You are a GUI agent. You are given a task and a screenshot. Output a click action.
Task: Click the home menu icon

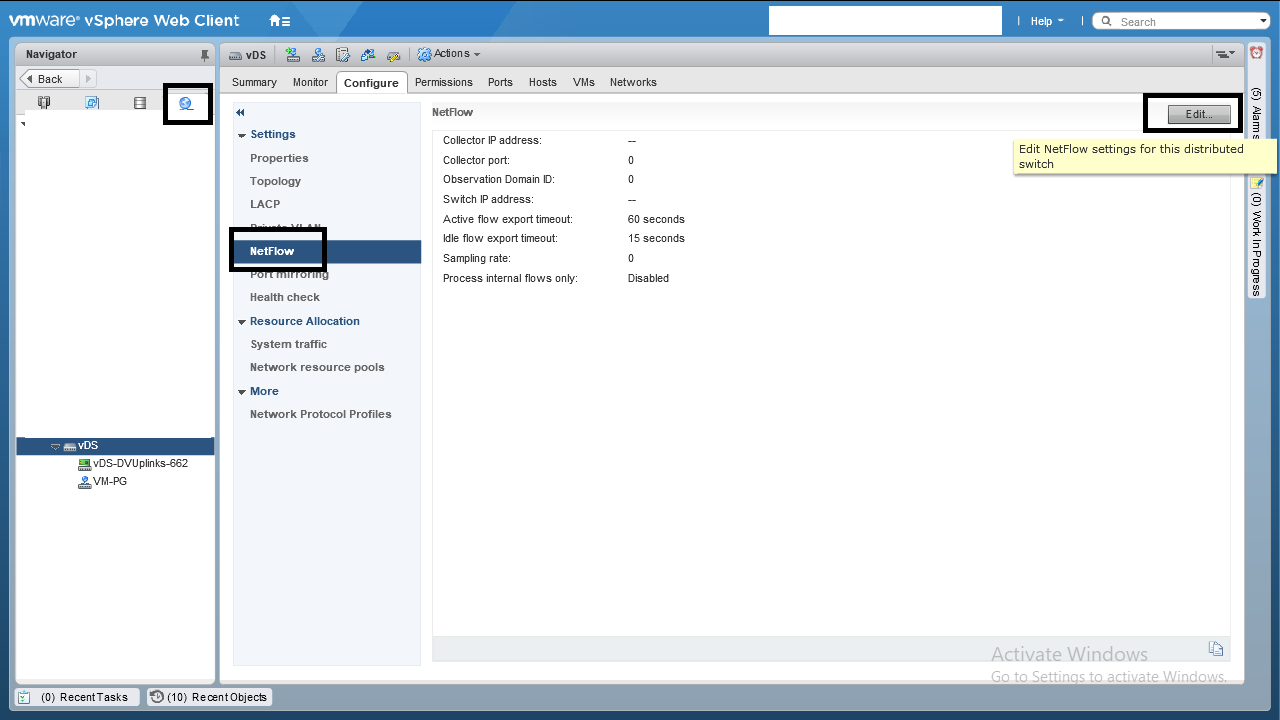coord(279,21)
